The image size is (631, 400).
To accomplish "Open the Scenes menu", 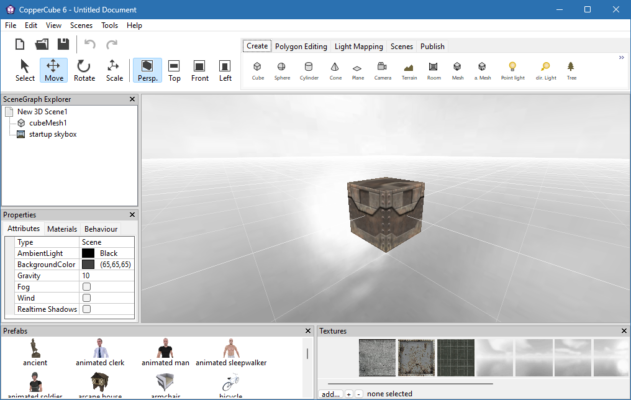I will point(81,25).
